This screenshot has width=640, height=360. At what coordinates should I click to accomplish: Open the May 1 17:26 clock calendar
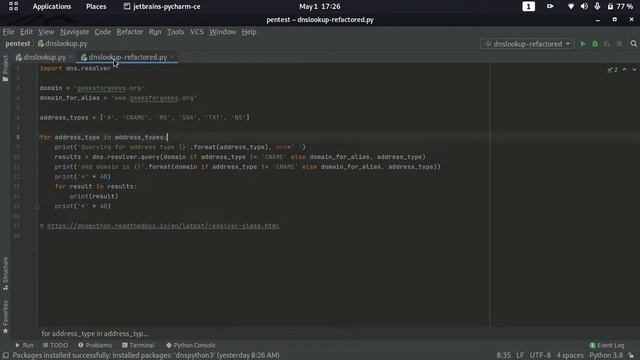(x=320, y=7)
